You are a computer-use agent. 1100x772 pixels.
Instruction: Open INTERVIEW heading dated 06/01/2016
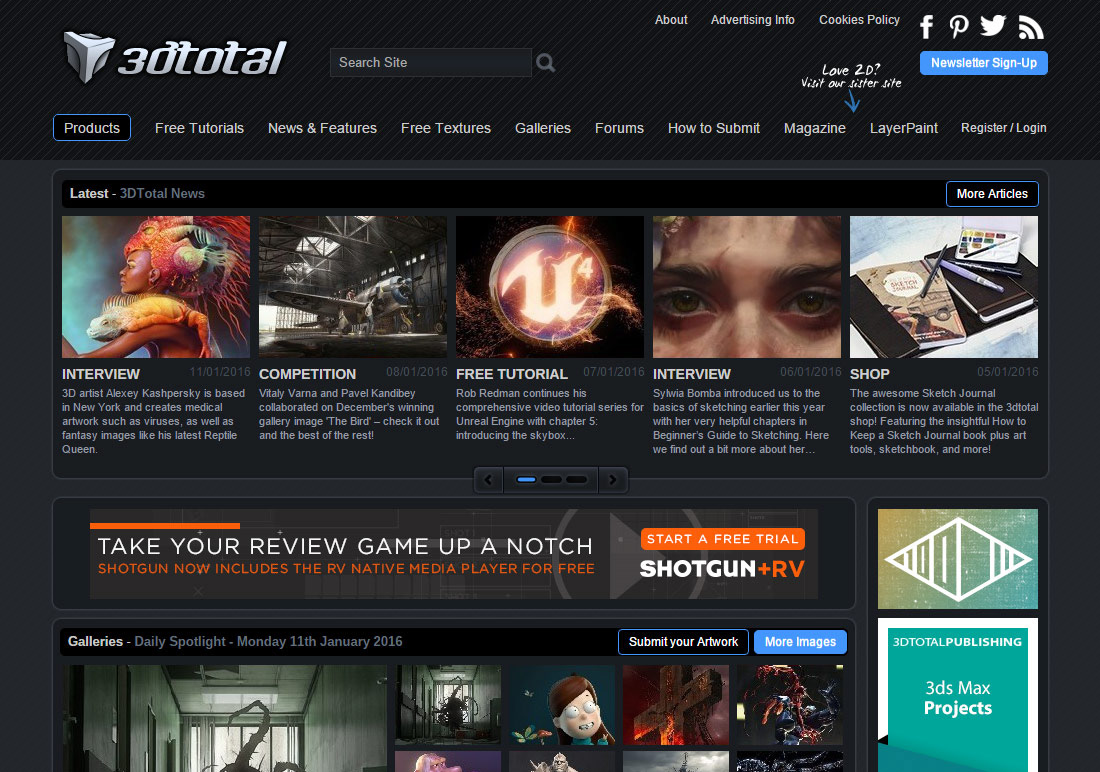coord(692,374)
